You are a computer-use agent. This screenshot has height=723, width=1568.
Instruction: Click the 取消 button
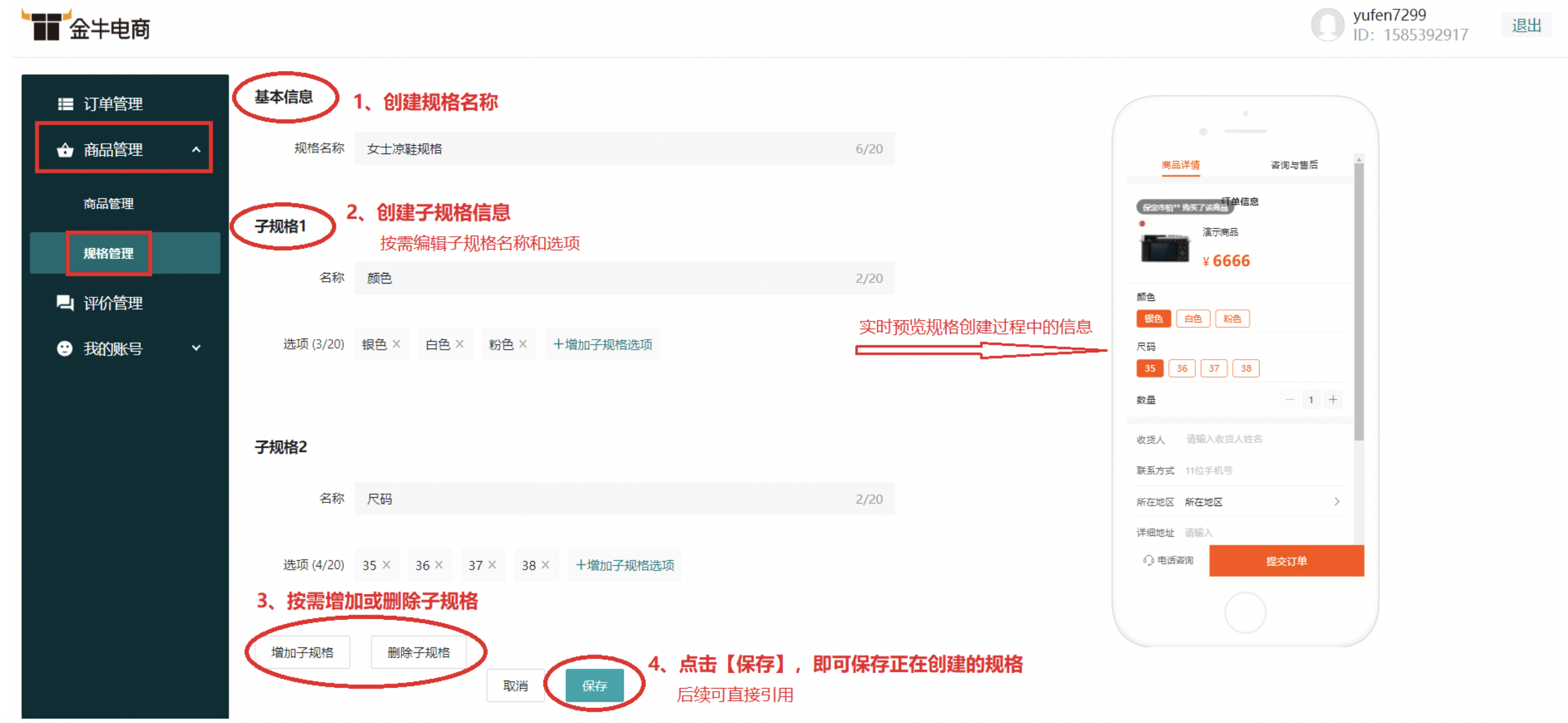pyautogui.click(x=515, y=686)
